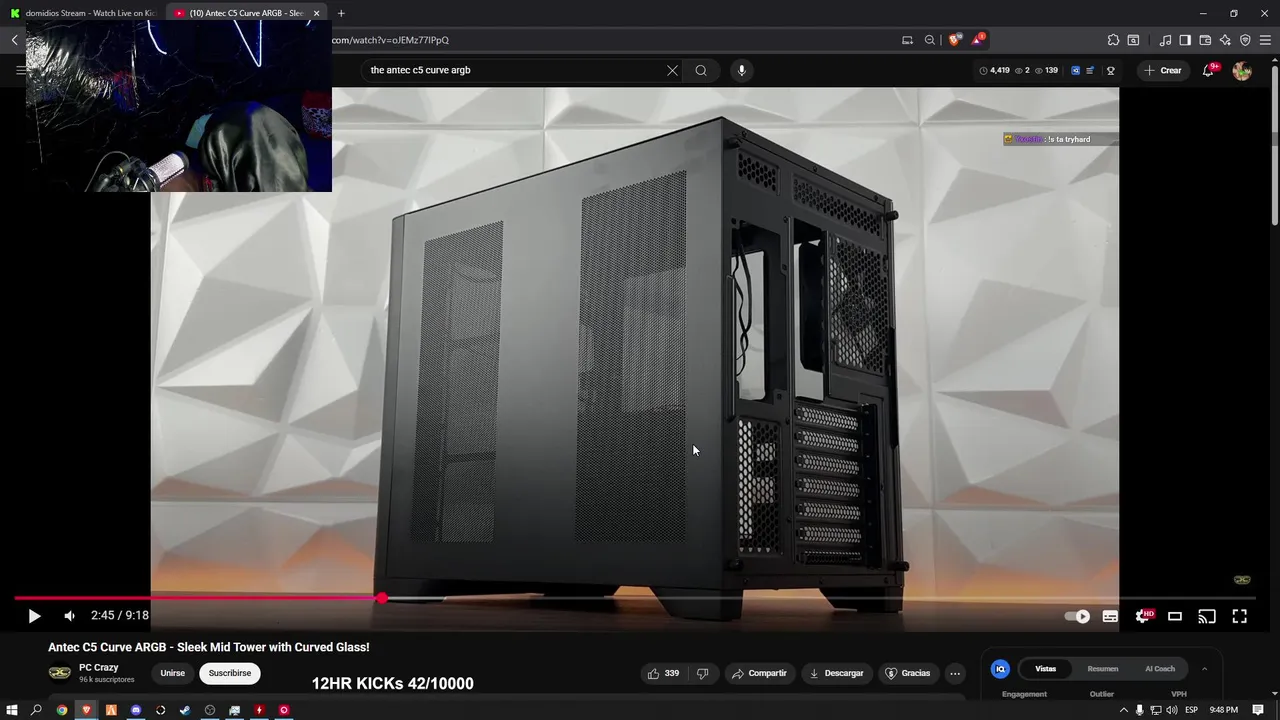The image size is (1280, 720).
Task: Open the Brave Wallet icon
Action: coord(1205,40)
